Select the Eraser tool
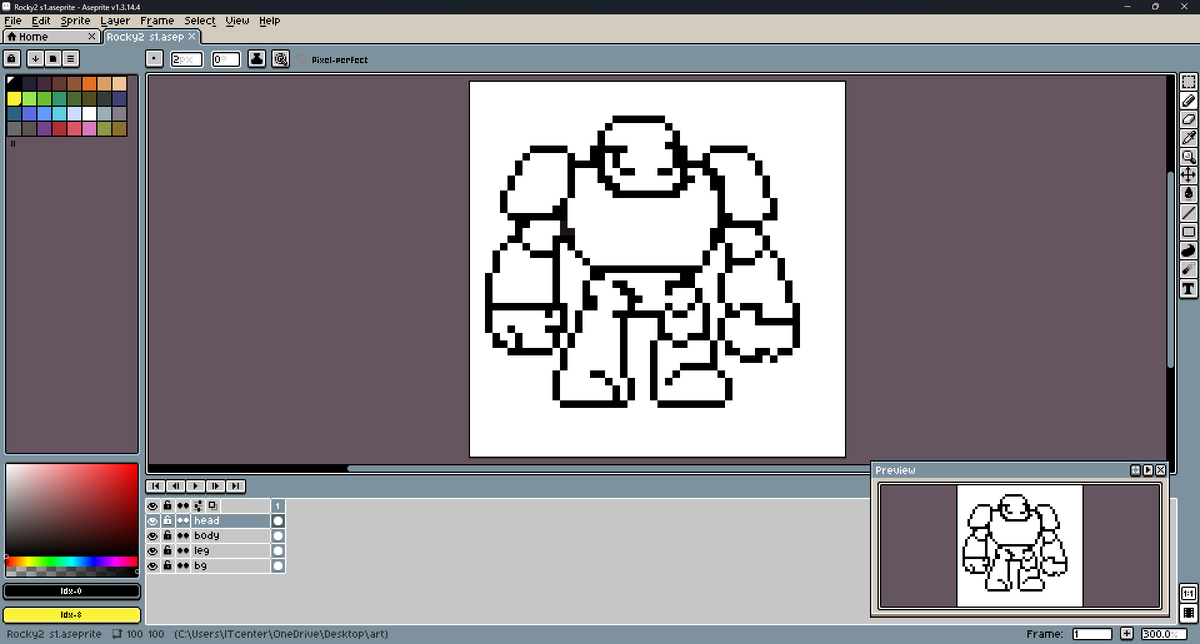 click(1189, 119)
